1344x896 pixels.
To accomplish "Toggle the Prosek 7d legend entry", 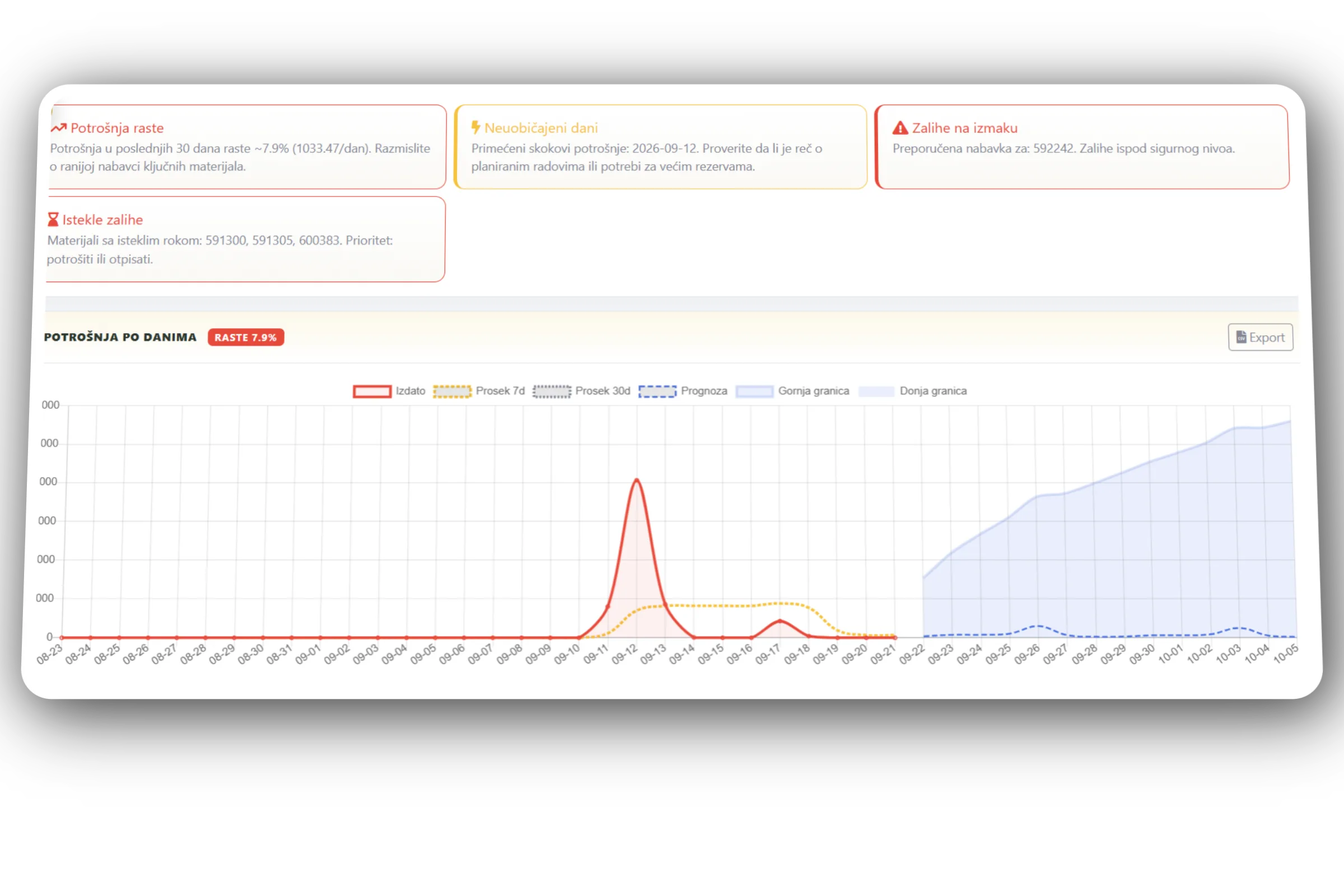I will click(x=479, y=391).
